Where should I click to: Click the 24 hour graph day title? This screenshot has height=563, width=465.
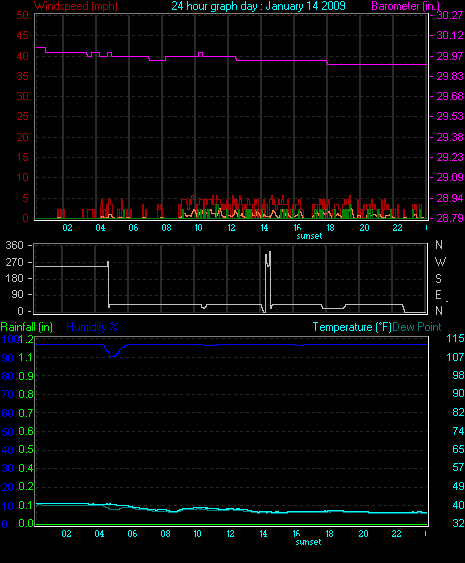tap(258, 6)
